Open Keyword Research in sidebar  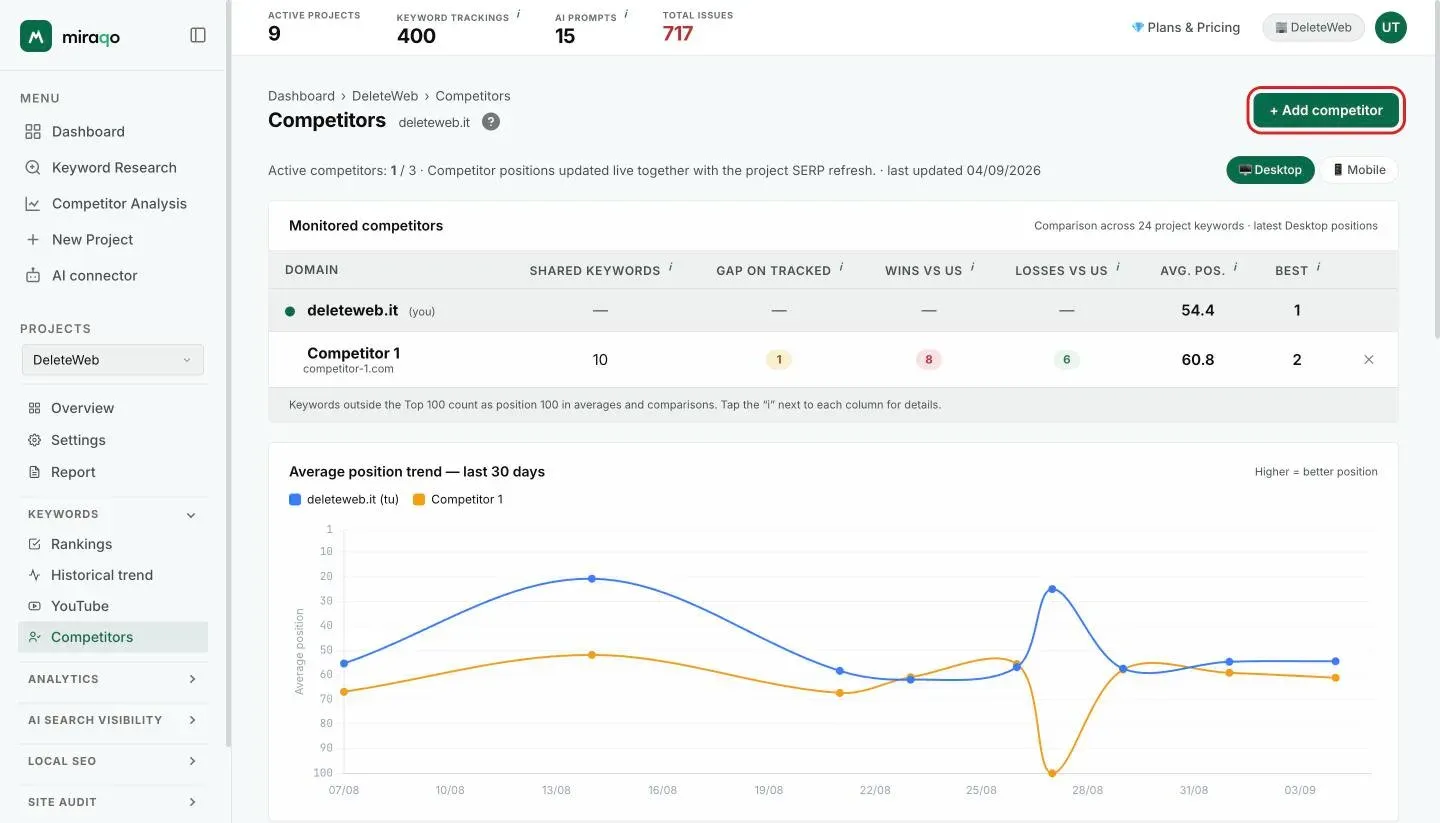[x=114, y=167]
